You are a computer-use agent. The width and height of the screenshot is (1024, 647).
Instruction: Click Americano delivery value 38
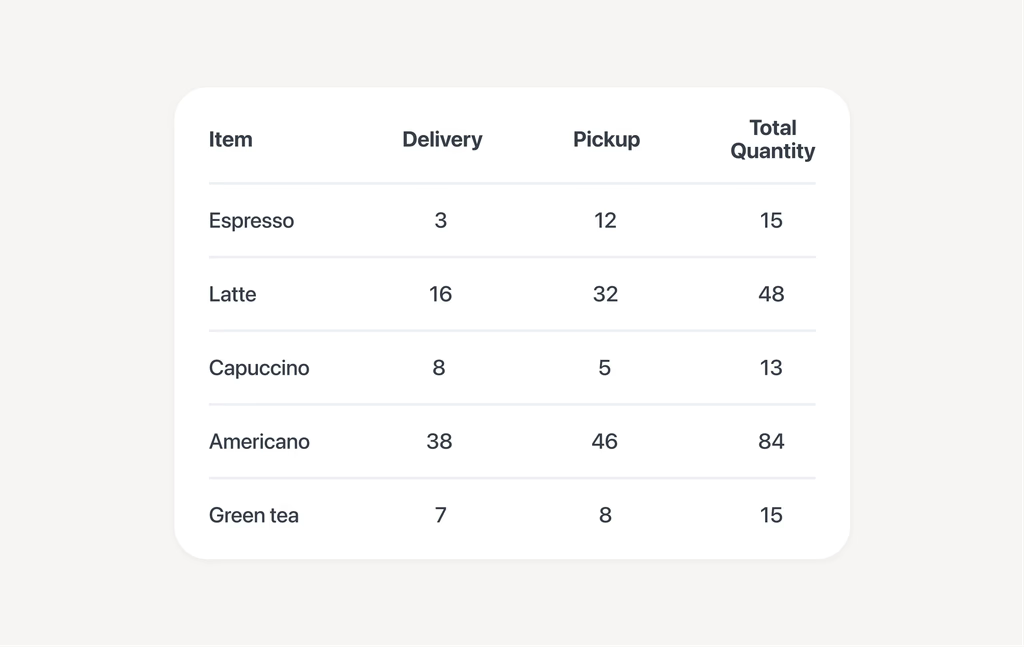(440, 442)
